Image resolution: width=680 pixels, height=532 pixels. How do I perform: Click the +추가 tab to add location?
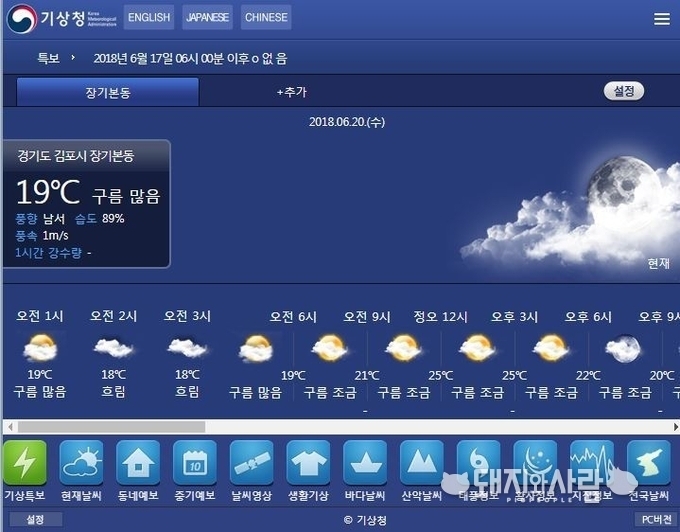coord(292,92)
